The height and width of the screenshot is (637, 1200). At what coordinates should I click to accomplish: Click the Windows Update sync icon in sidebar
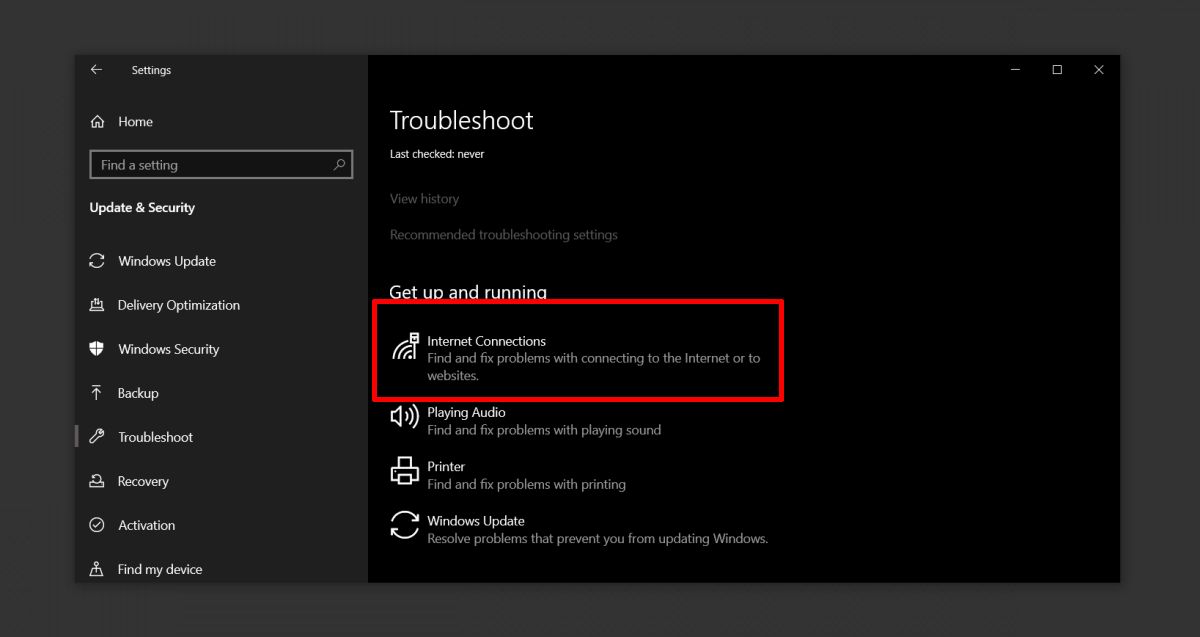[97, 261]
